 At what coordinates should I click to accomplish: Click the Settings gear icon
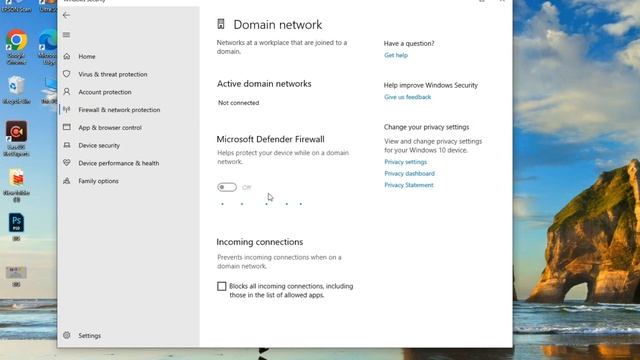pyautogui.click(x=67, y=336)
